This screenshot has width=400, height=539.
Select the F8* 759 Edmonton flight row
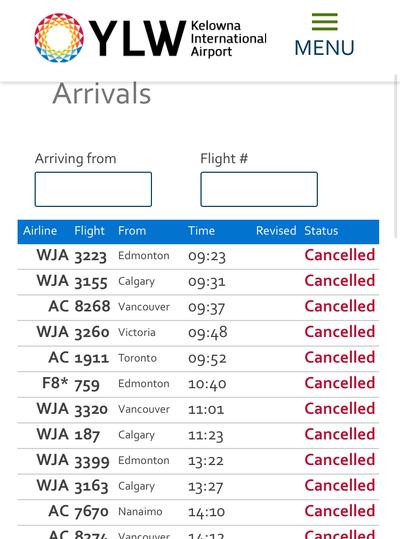[x=198, y=384]
